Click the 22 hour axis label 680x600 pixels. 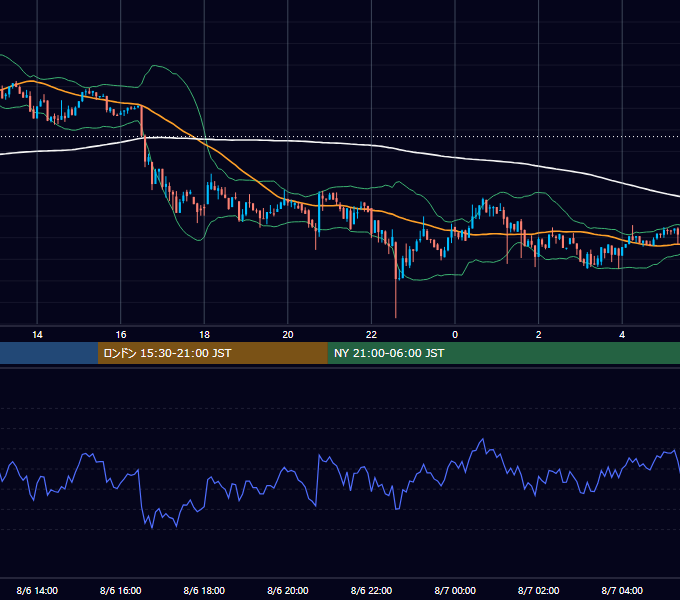(x=371, y=335)
